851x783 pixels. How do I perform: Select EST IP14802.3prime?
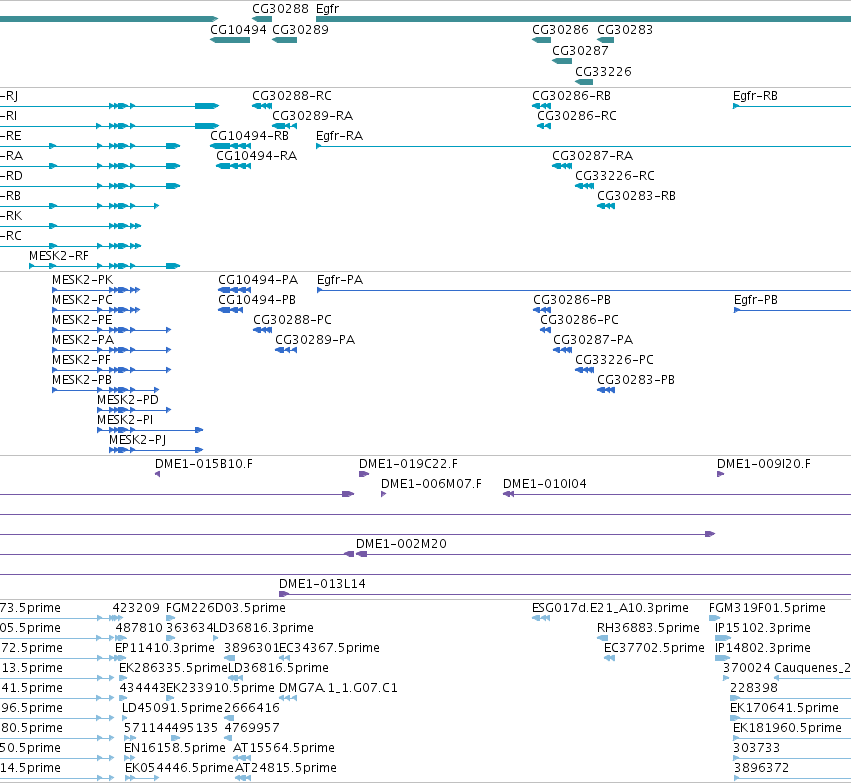pos(763,648)
